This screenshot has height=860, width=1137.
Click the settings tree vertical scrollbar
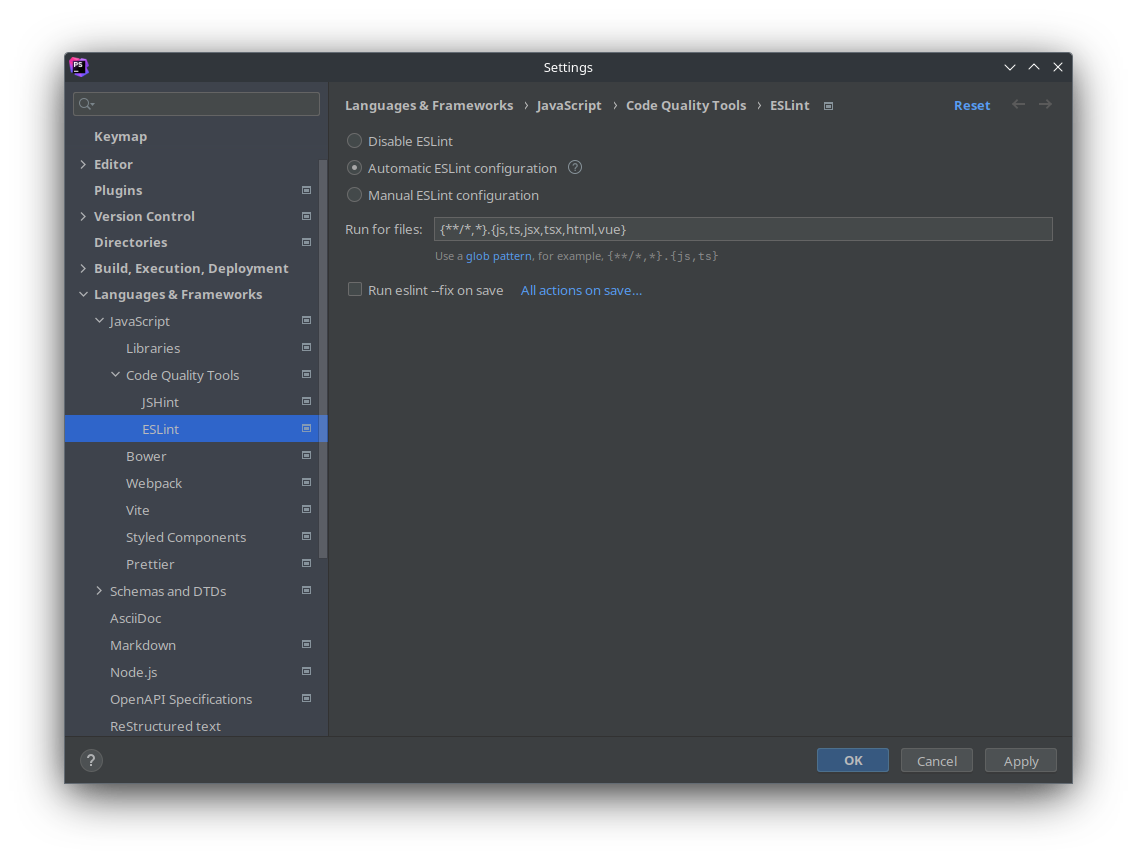(x=323, y=359)
